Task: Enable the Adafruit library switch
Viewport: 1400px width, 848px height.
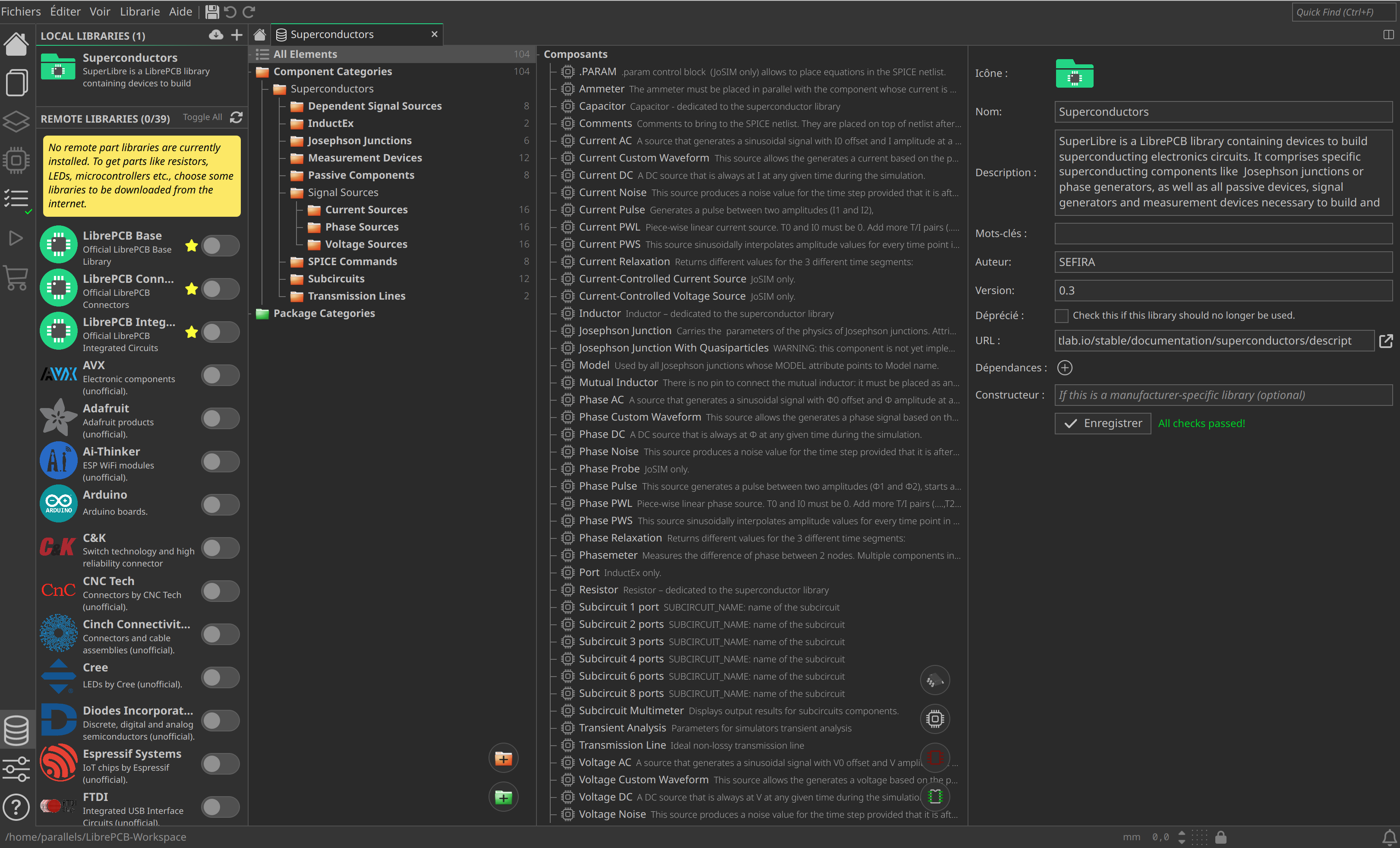Action: click(220, 419)
